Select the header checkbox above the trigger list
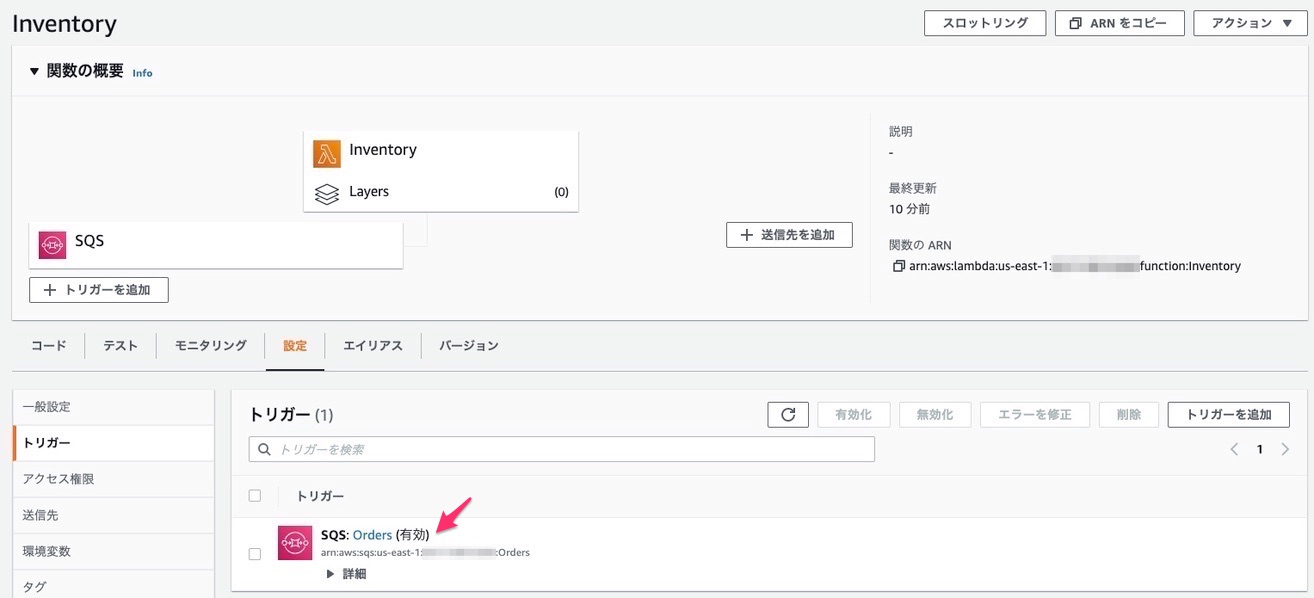Screen dimensions: 1314x598 [x=254, y=494]
